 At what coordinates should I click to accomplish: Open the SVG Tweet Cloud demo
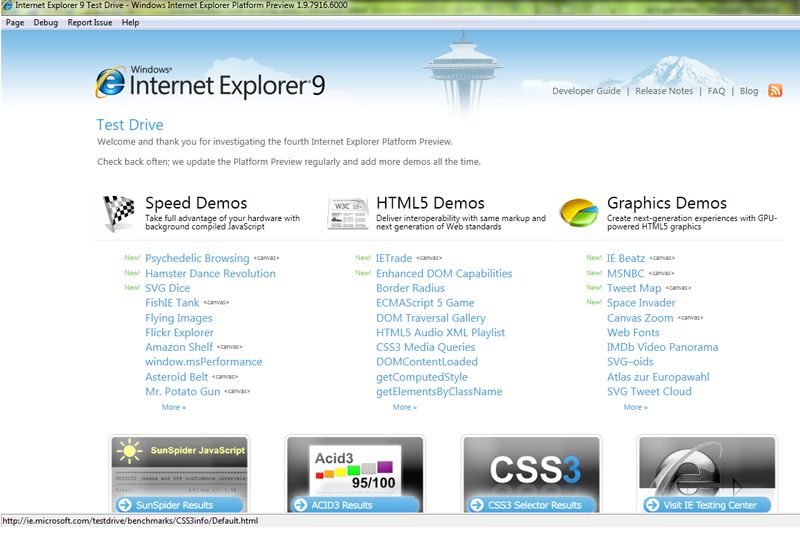click(x=649, y=392)
